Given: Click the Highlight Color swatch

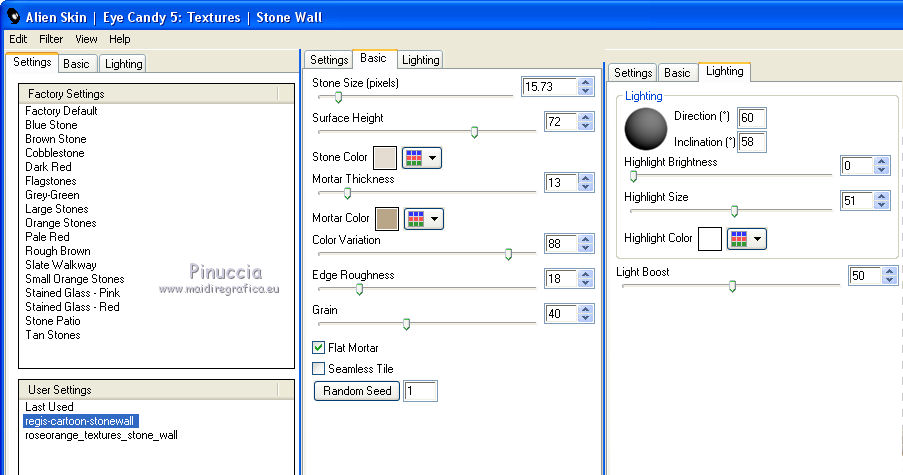Looking at the screenshot, I should (x=710, y=239).
